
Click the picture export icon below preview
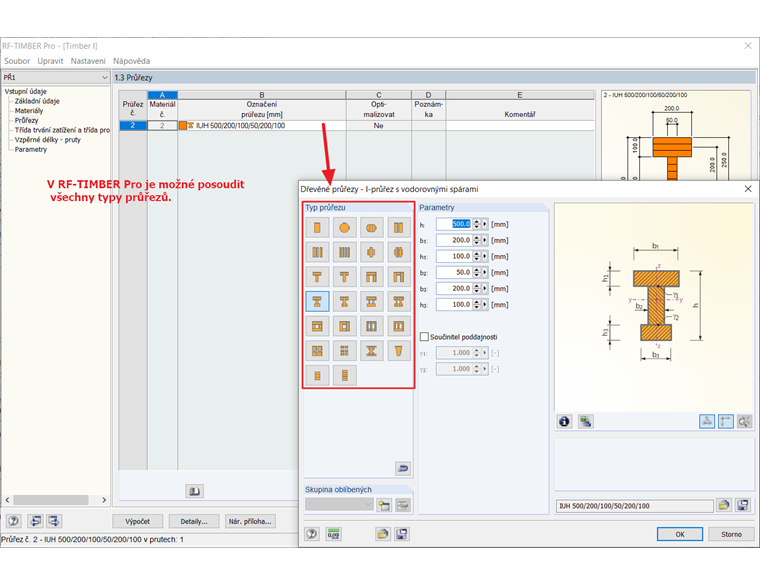tap(586, 421)
